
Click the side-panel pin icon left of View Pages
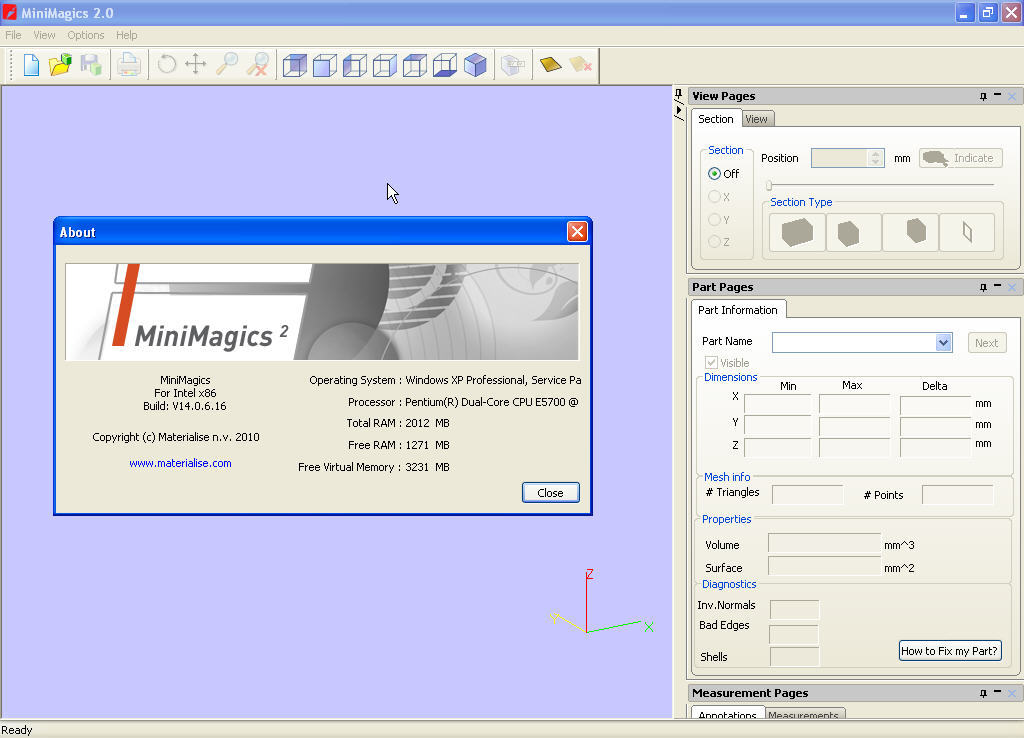pyautogui.click(x=679, y=93)
